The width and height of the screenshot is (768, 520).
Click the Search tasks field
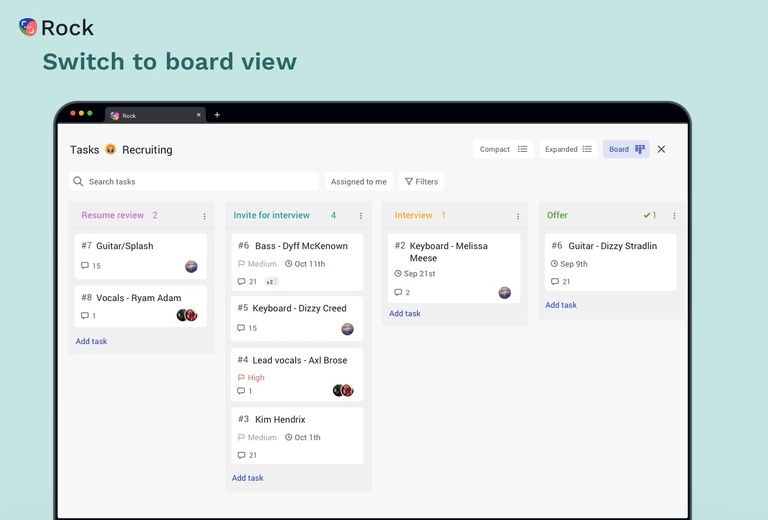click(x=194, y=182)
